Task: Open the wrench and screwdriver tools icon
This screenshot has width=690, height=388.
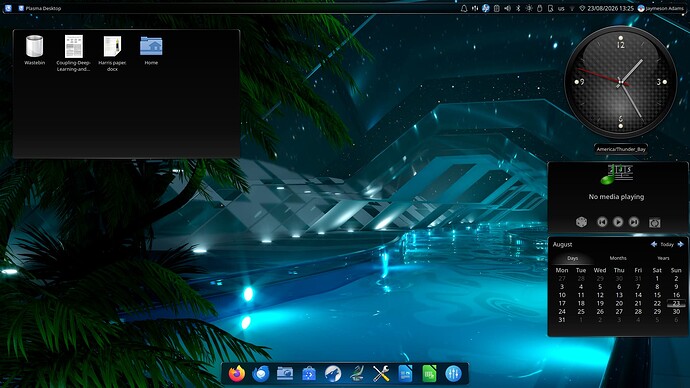Action: 381,374
